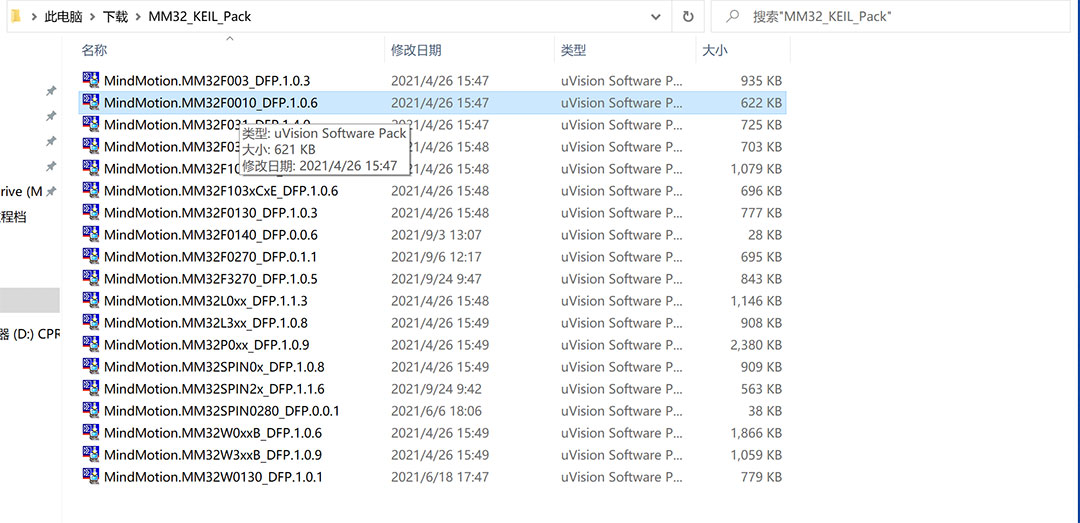Click the MindMotion.MM32F0010_DFP.1.0.6 pack icon
1080x523 pixels.
[x=90, y=101]
